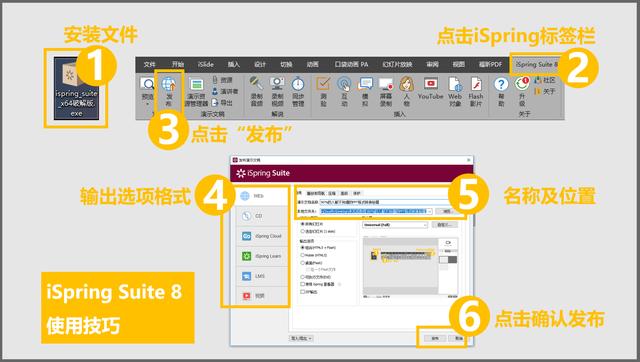Select the selected slides radio button
This screenshot has width=640, height=362.
pyautogui.click(x=303, y=231)
